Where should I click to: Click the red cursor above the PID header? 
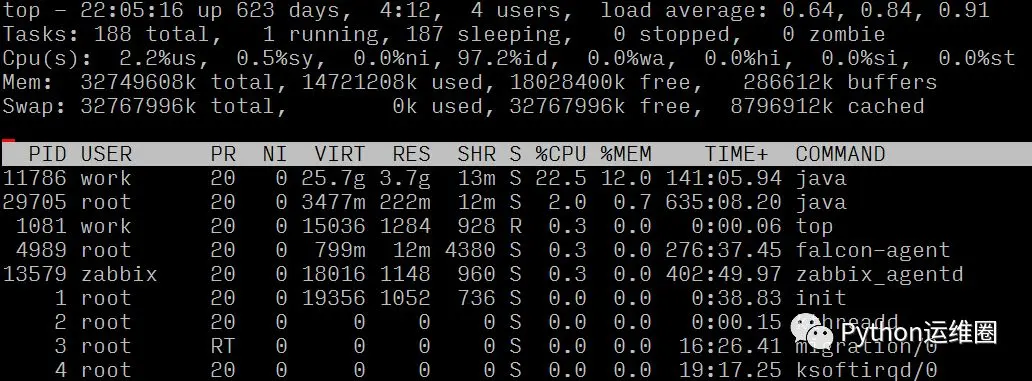coord(9,140)
